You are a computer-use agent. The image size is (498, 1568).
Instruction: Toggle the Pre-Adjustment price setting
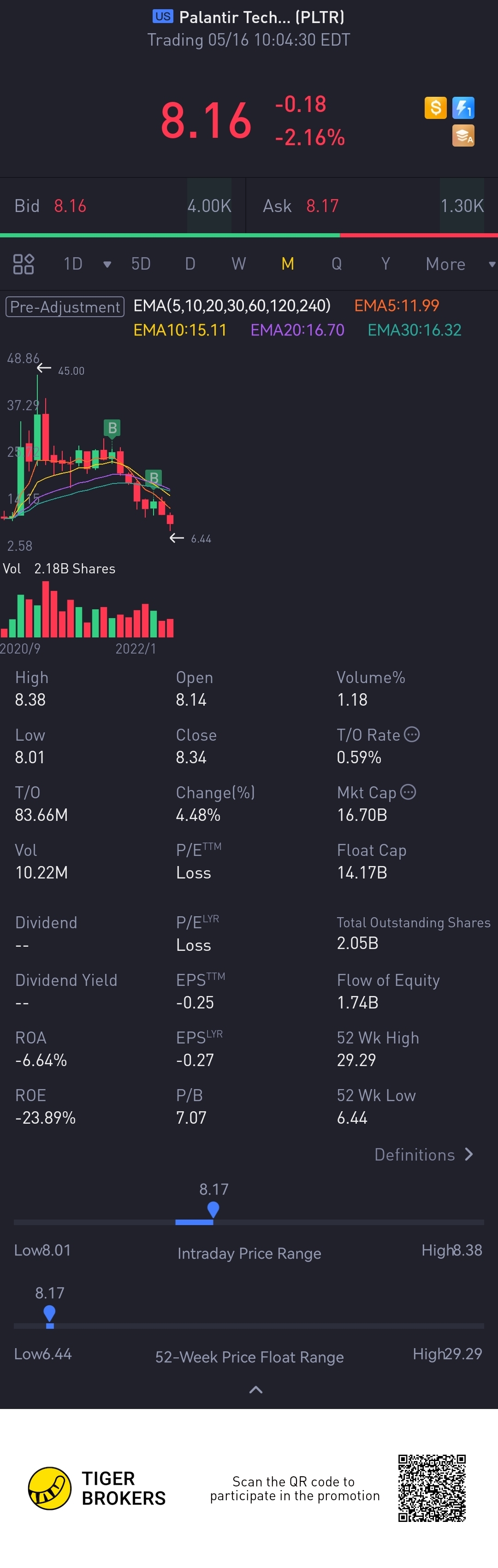(65, 307)
